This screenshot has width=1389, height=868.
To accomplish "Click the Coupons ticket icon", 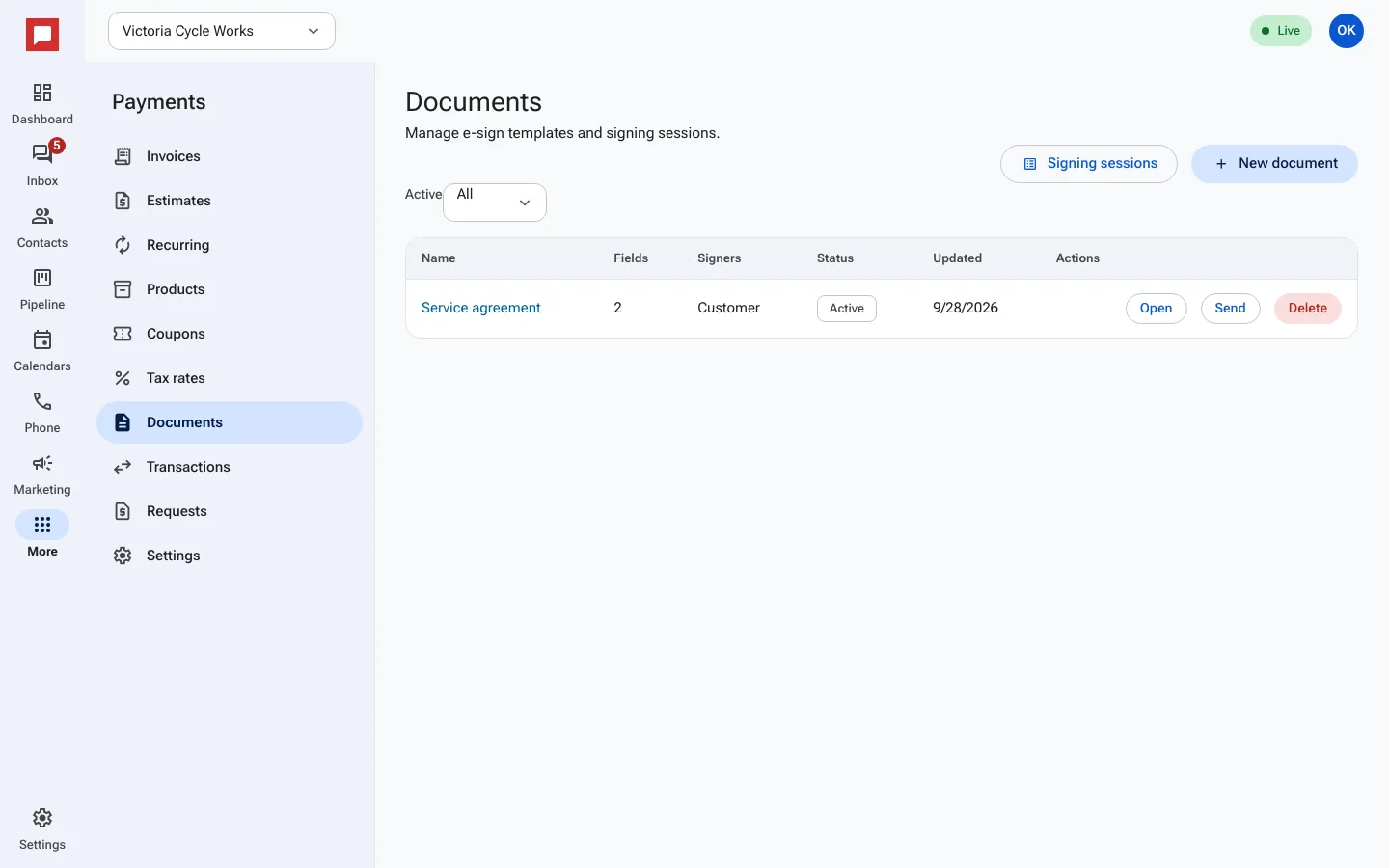I will (x=123, y=334).
